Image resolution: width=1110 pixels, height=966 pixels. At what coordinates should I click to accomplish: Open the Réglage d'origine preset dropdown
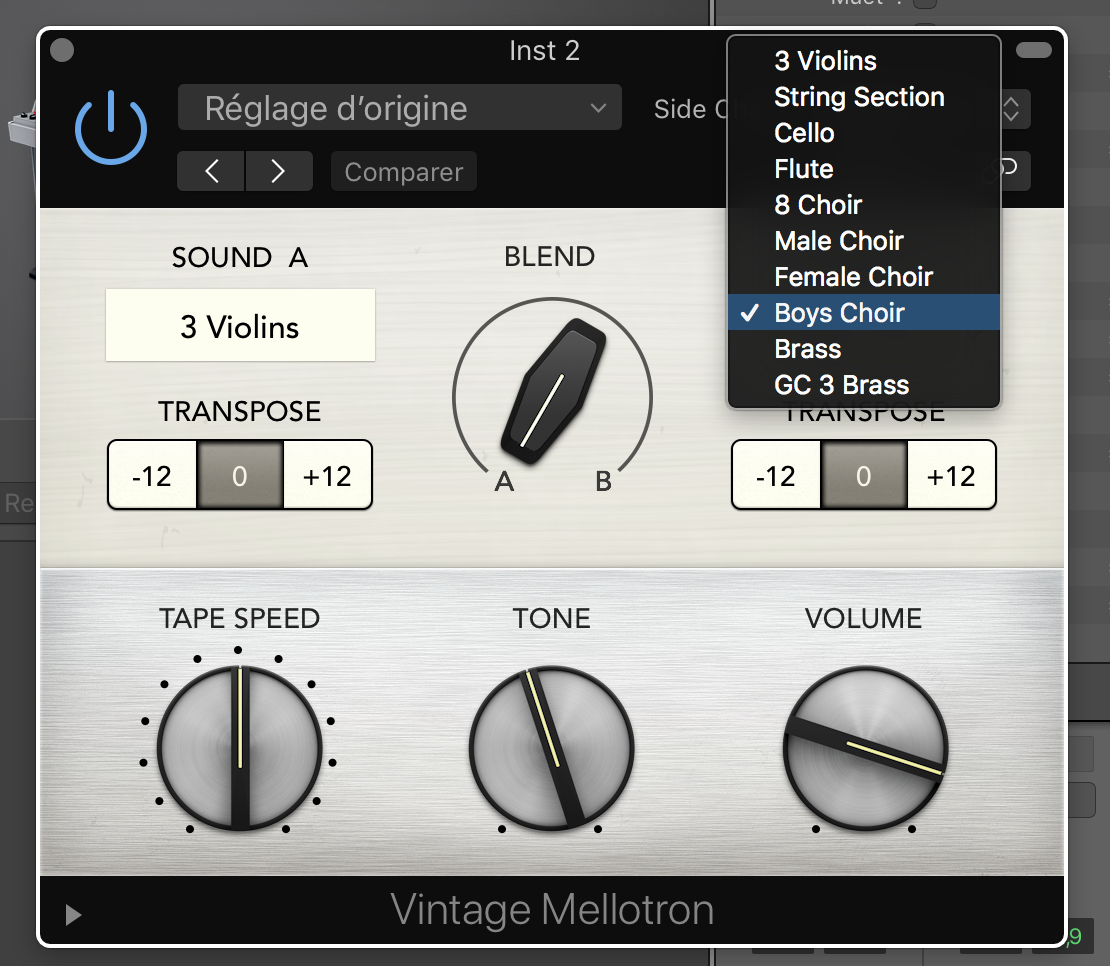399,108
